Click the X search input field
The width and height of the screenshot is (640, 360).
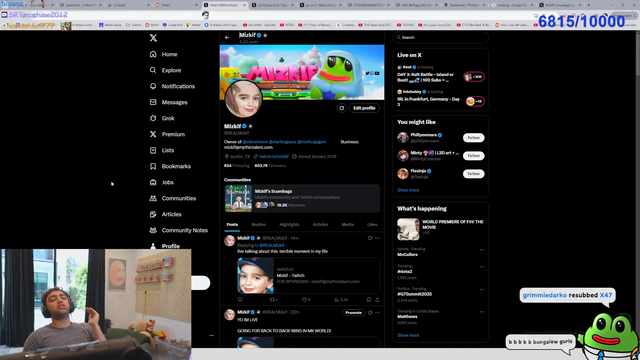[440, 38]
